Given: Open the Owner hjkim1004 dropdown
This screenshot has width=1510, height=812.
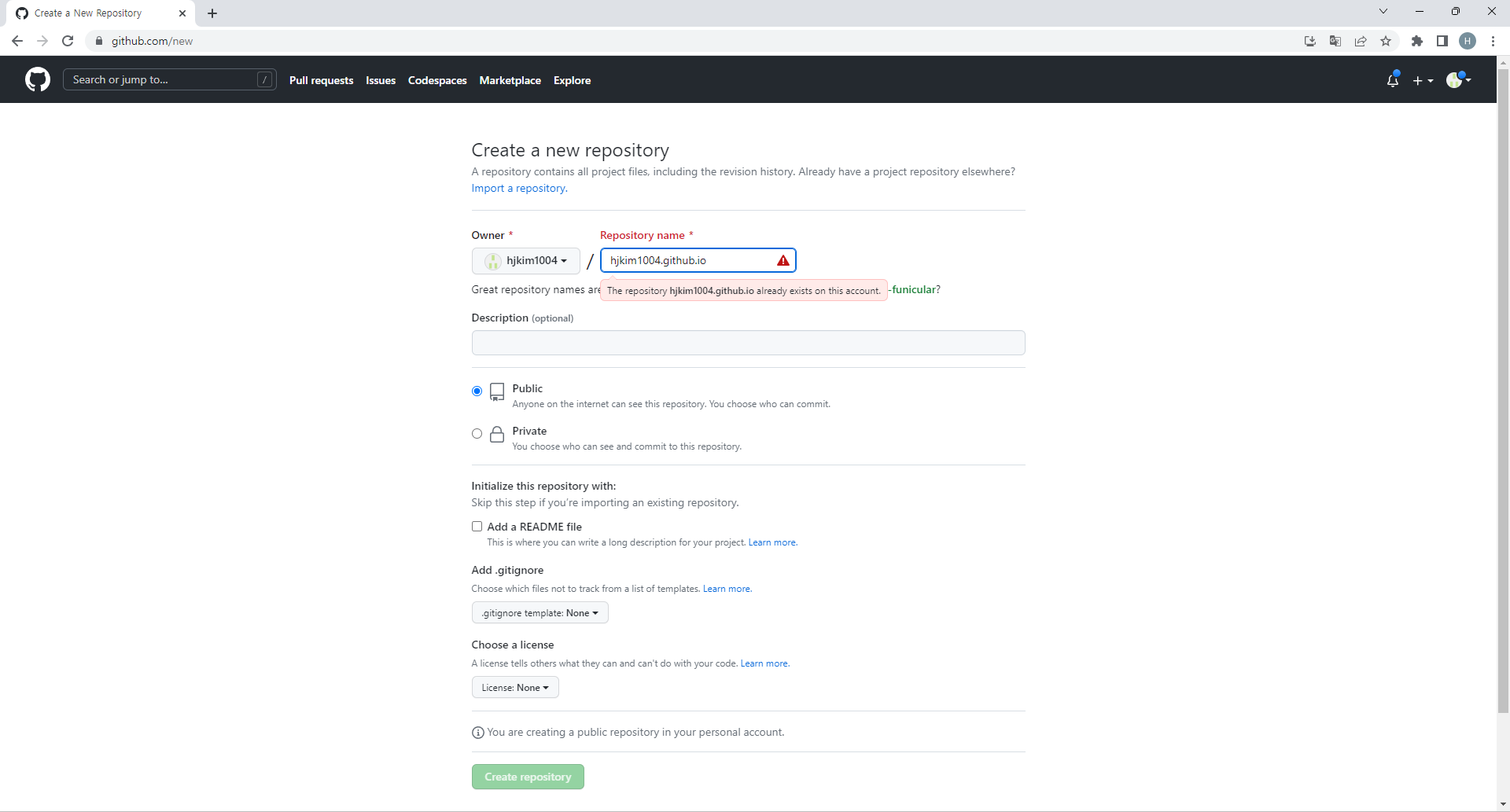Looking at the screenshot, I should point(525,260).
